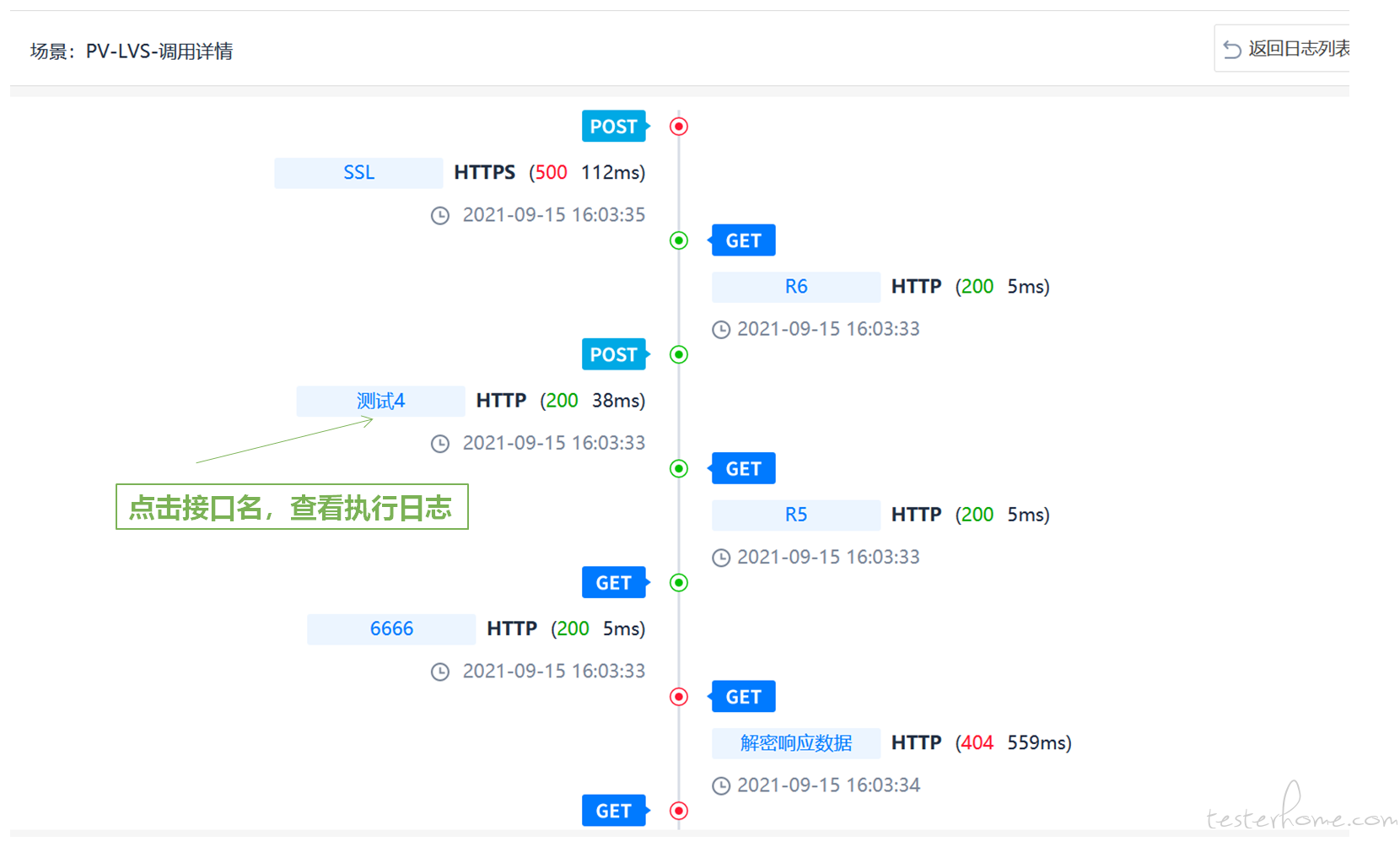The height and width of the screenshot is (847, 1400).
Task: Select the green timeline node for R6
Action: 679,240
